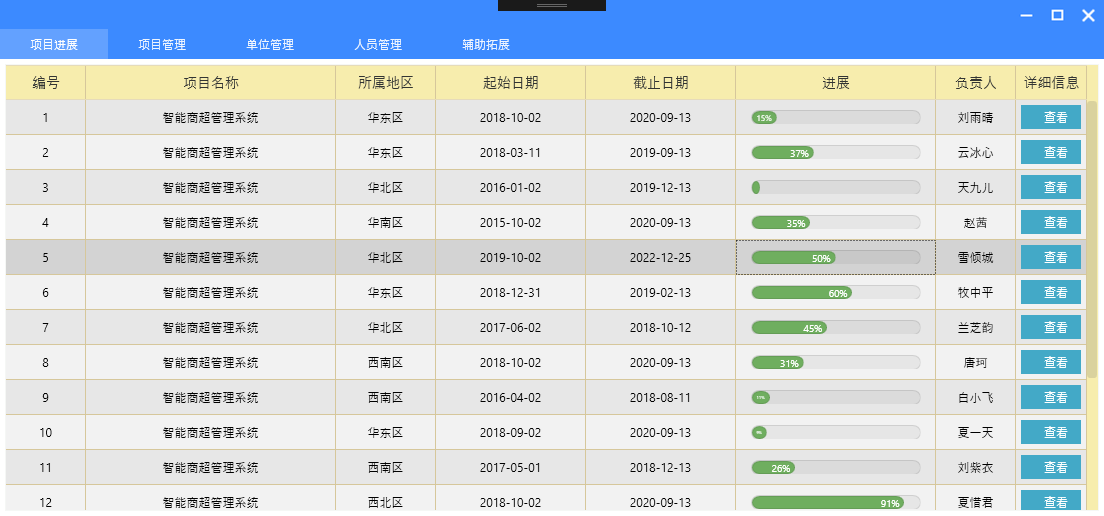Click the 项目进展 tab
The height and width of the screenshot is (516, 1104).
coord(54,45)
